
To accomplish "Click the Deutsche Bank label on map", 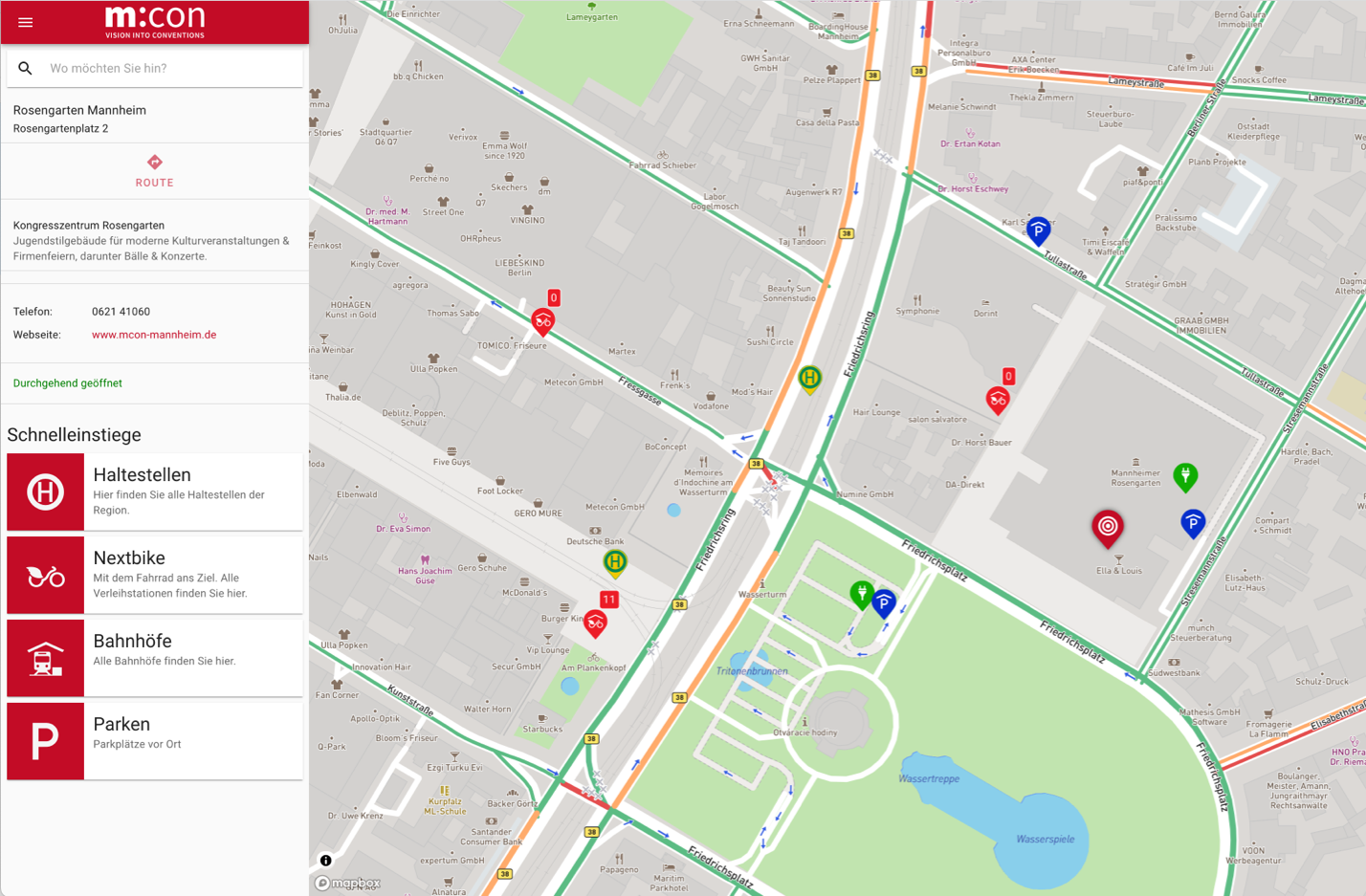I will (x=595, y=541).
